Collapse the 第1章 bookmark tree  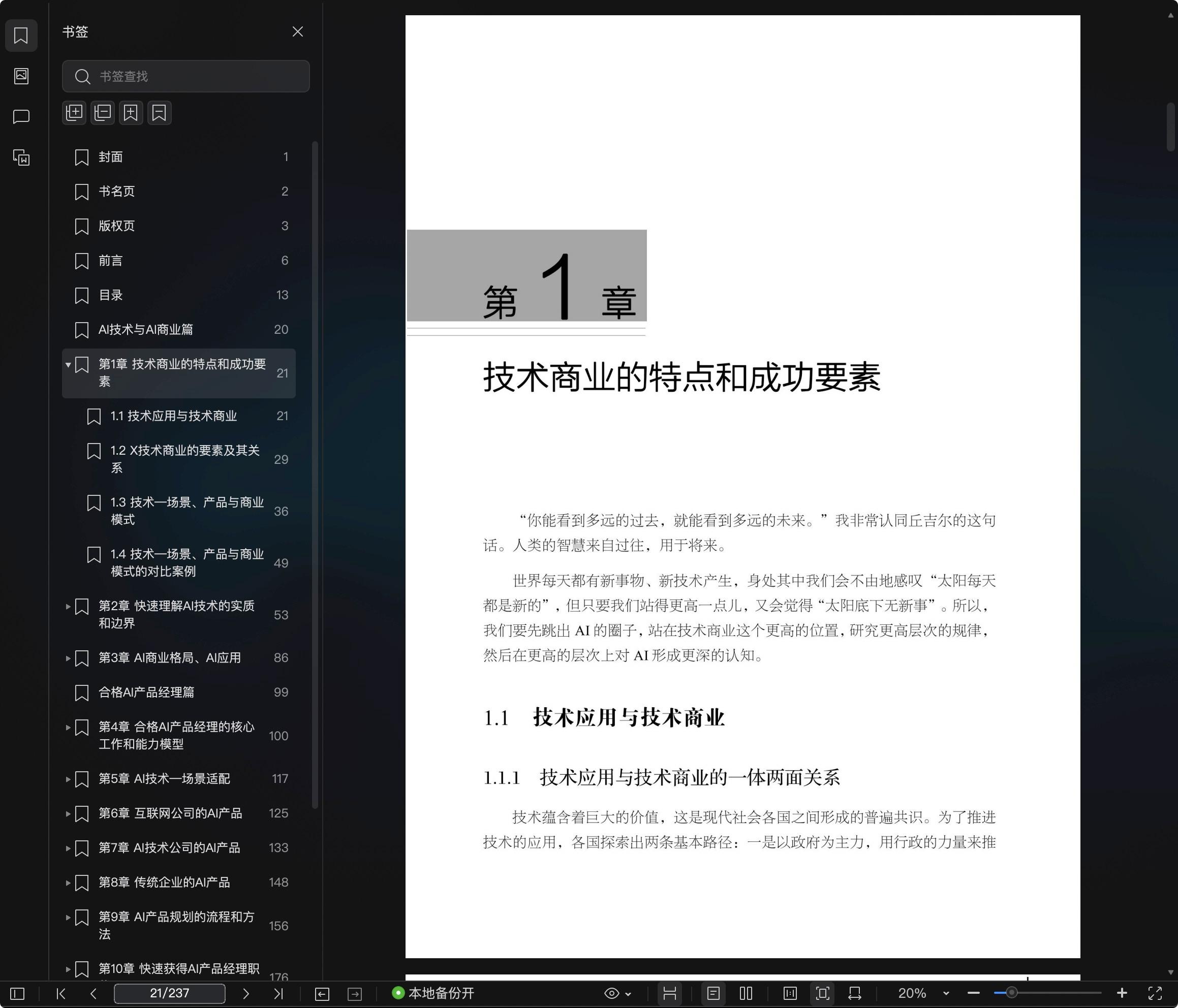coord(68,364)
